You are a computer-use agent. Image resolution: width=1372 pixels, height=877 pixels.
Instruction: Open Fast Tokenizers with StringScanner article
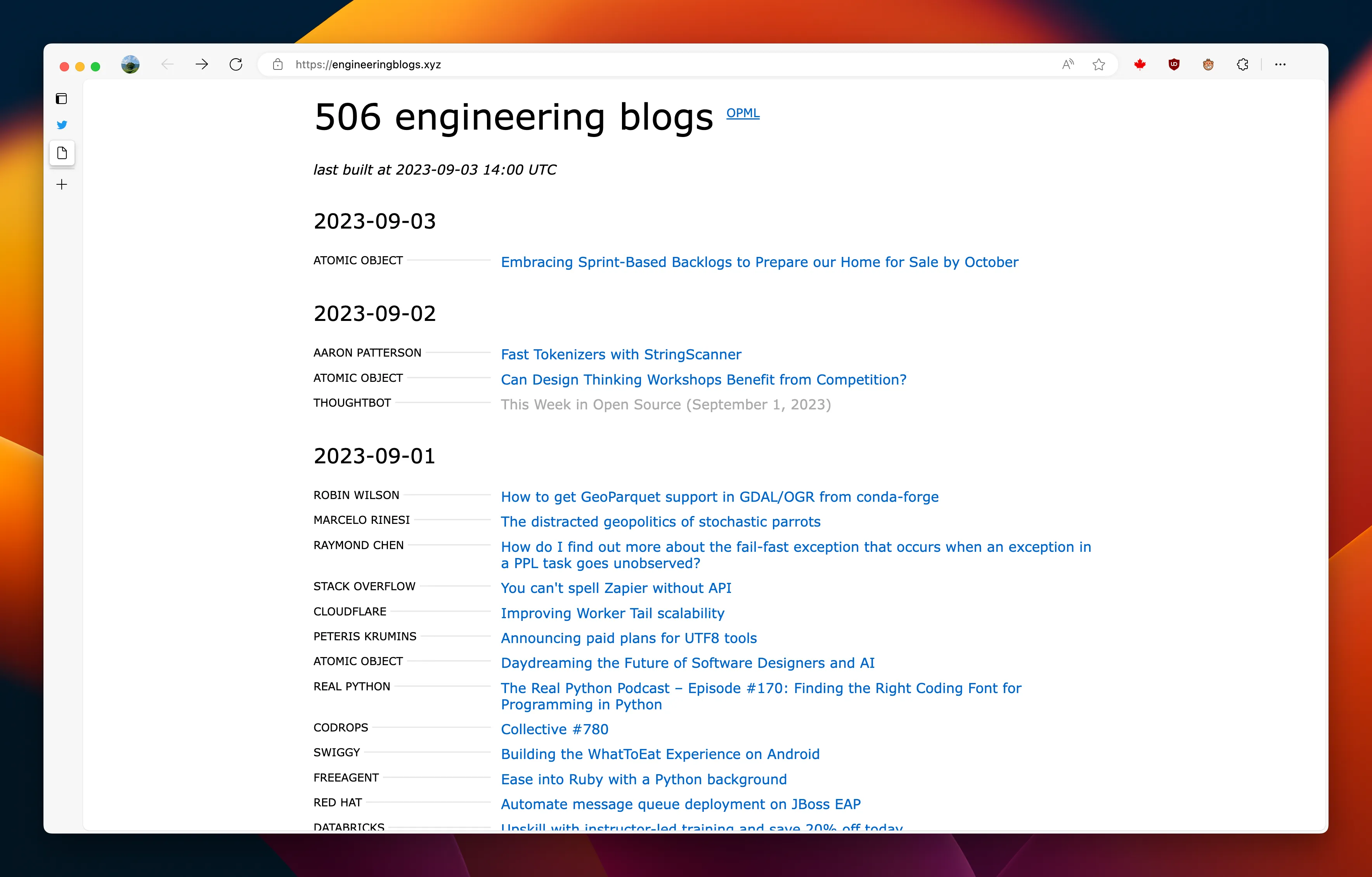(620, 354)
